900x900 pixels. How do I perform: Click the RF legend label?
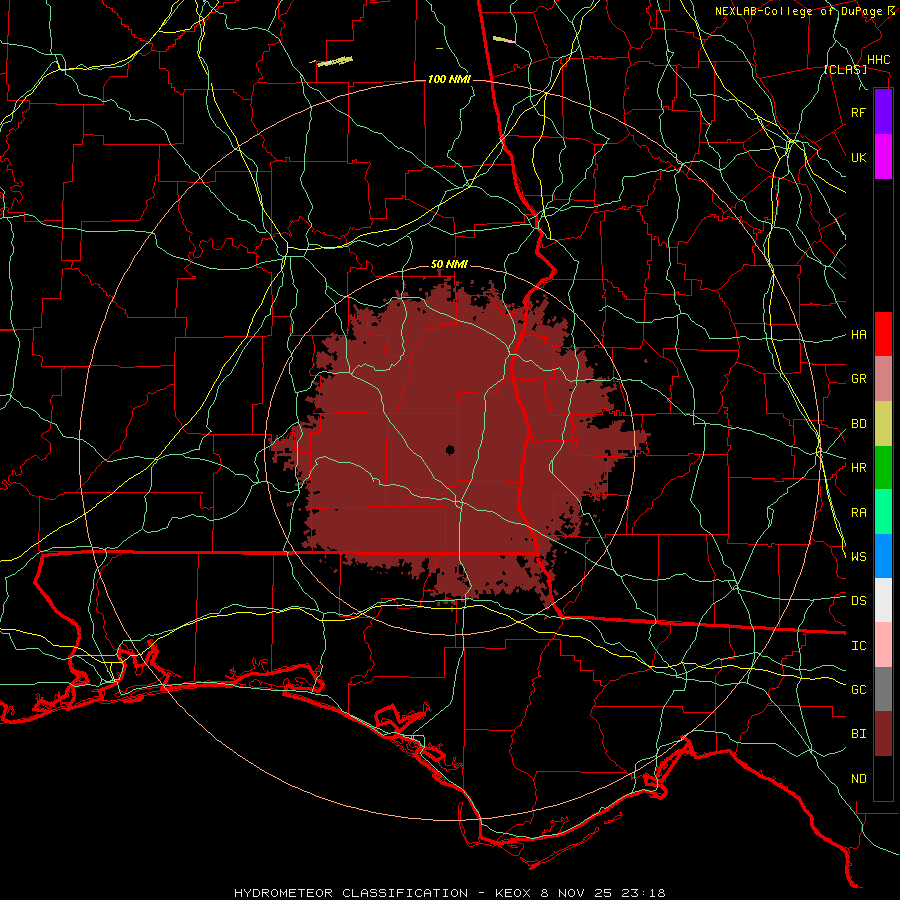[858, 112]
